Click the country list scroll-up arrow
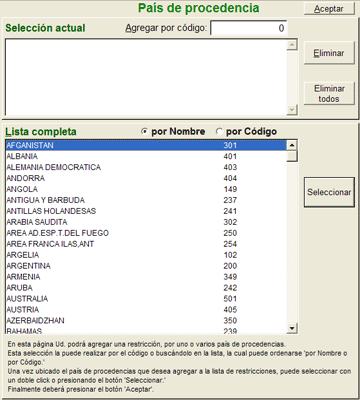The height and width of the screenshot is (400, 360). click(x=292, y=145)
